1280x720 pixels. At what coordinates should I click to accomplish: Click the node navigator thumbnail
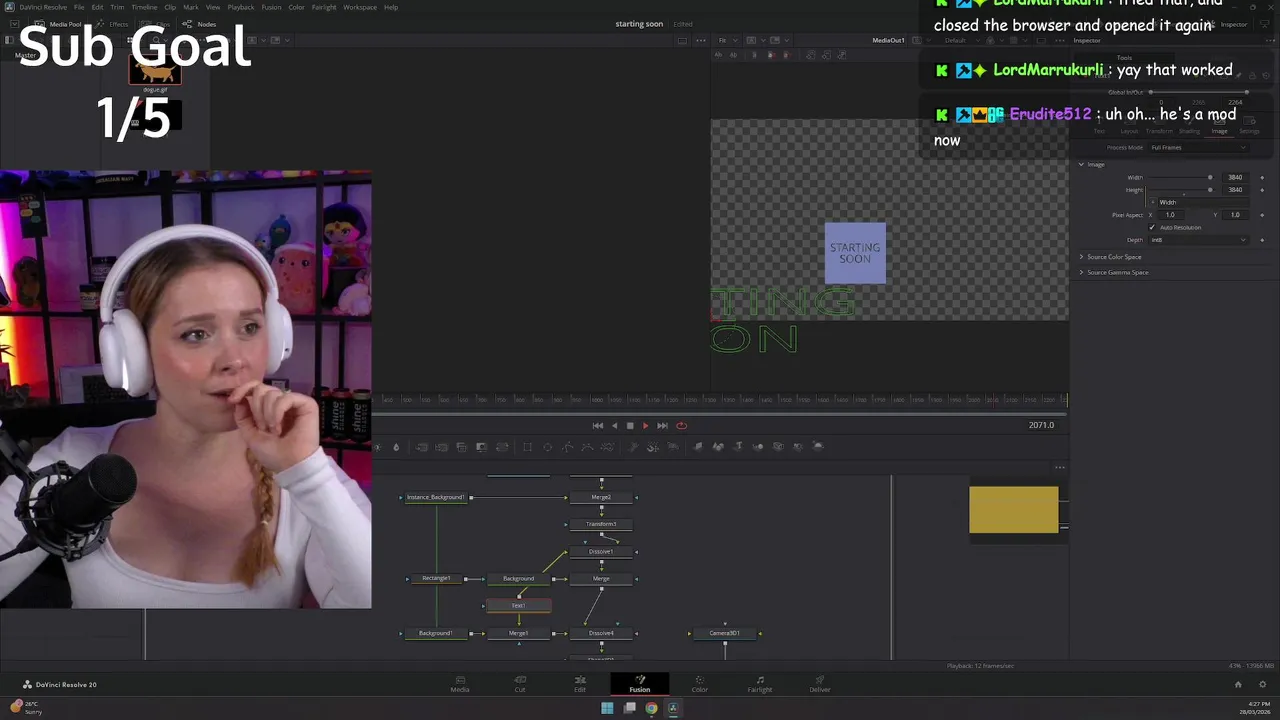(x=1013, y=510)
